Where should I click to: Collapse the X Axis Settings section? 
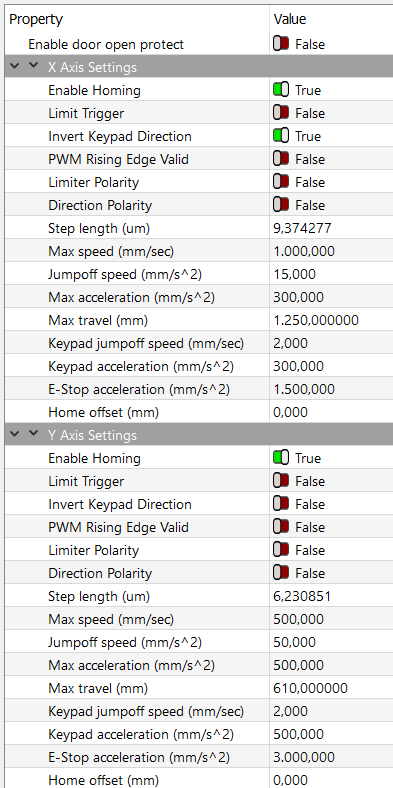[34, 66]
